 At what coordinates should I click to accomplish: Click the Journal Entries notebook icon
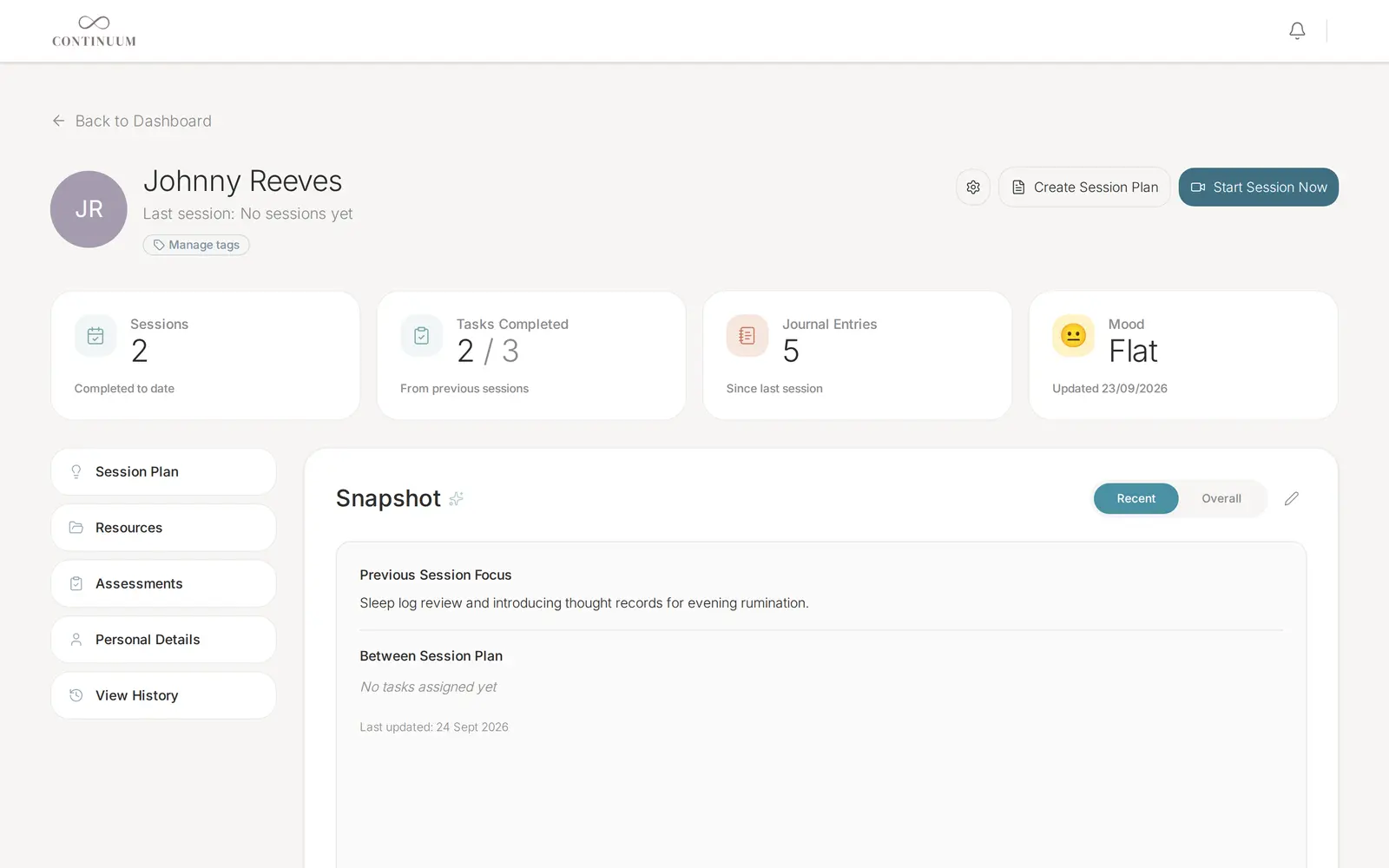click(747, 336)
